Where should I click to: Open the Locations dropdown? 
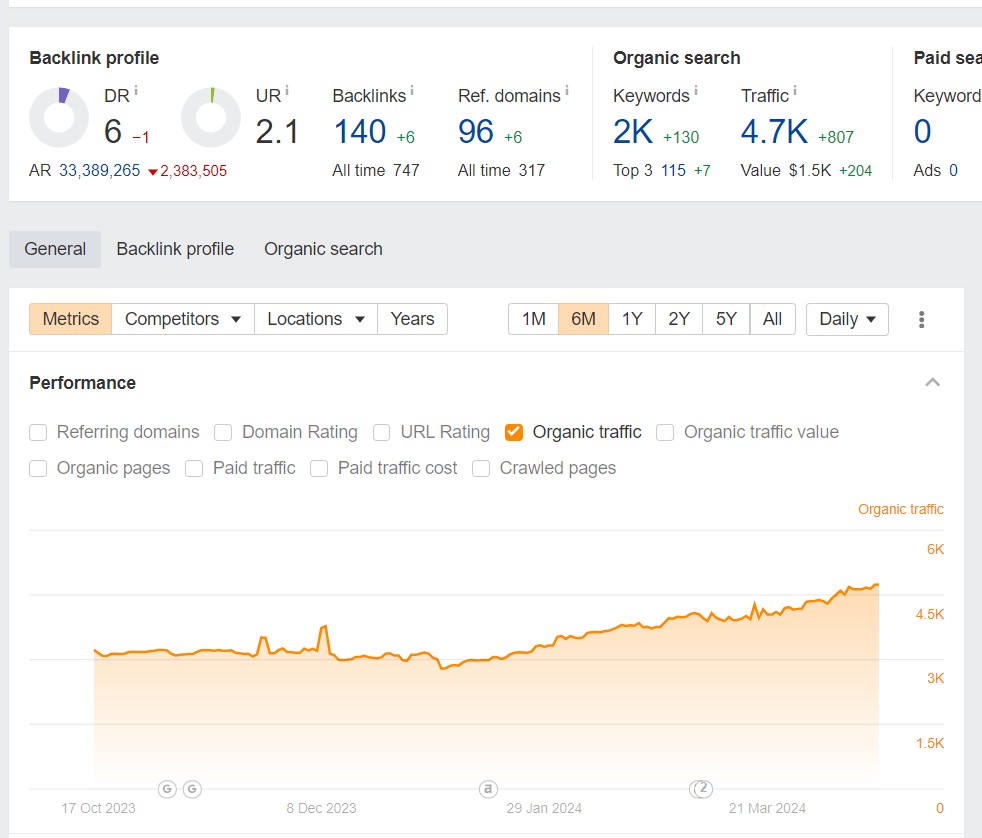316,319
